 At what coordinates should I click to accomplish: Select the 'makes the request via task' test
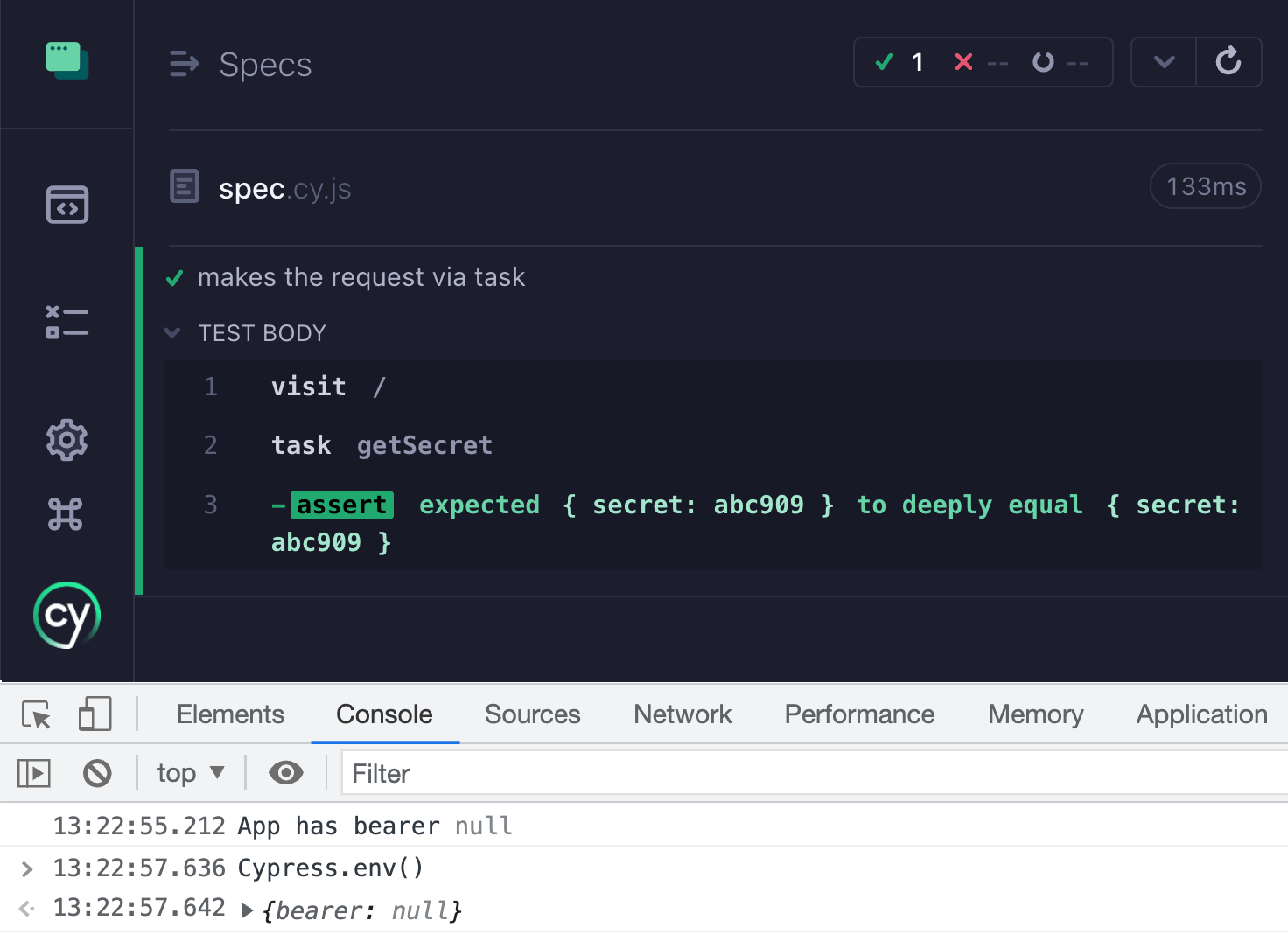pos(361,277)
